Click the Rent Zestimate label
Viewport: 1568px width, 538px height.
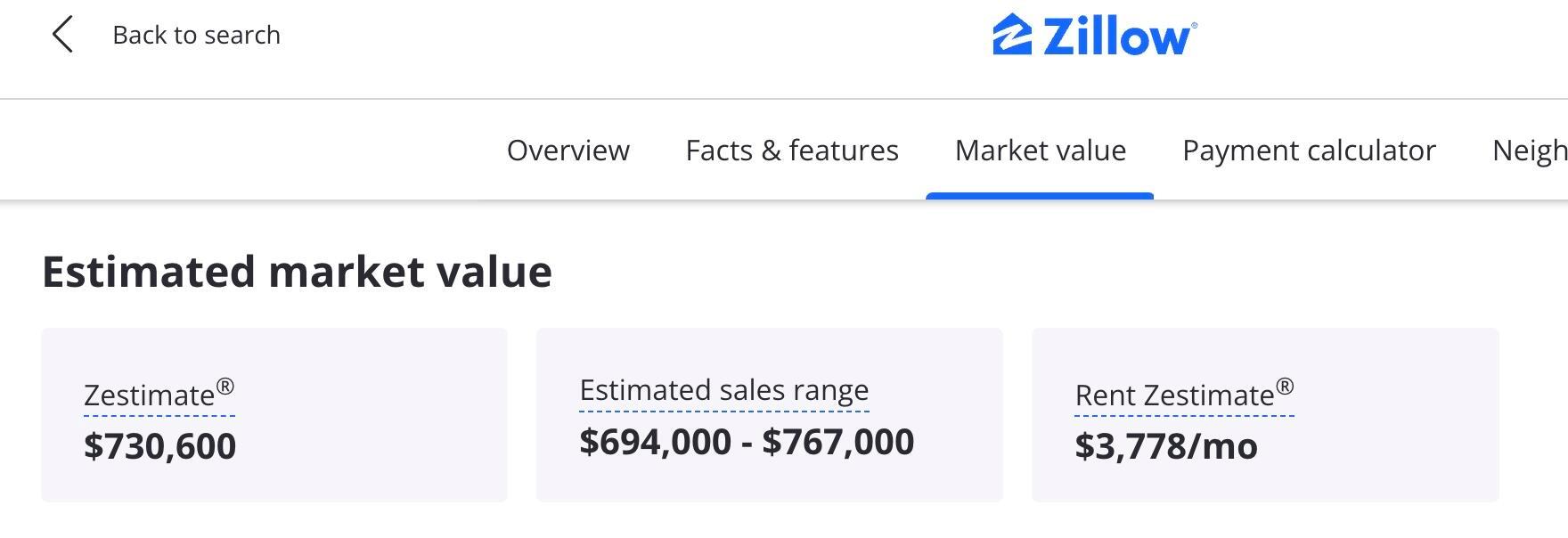pyautogui.click(x=1173, y=395)
